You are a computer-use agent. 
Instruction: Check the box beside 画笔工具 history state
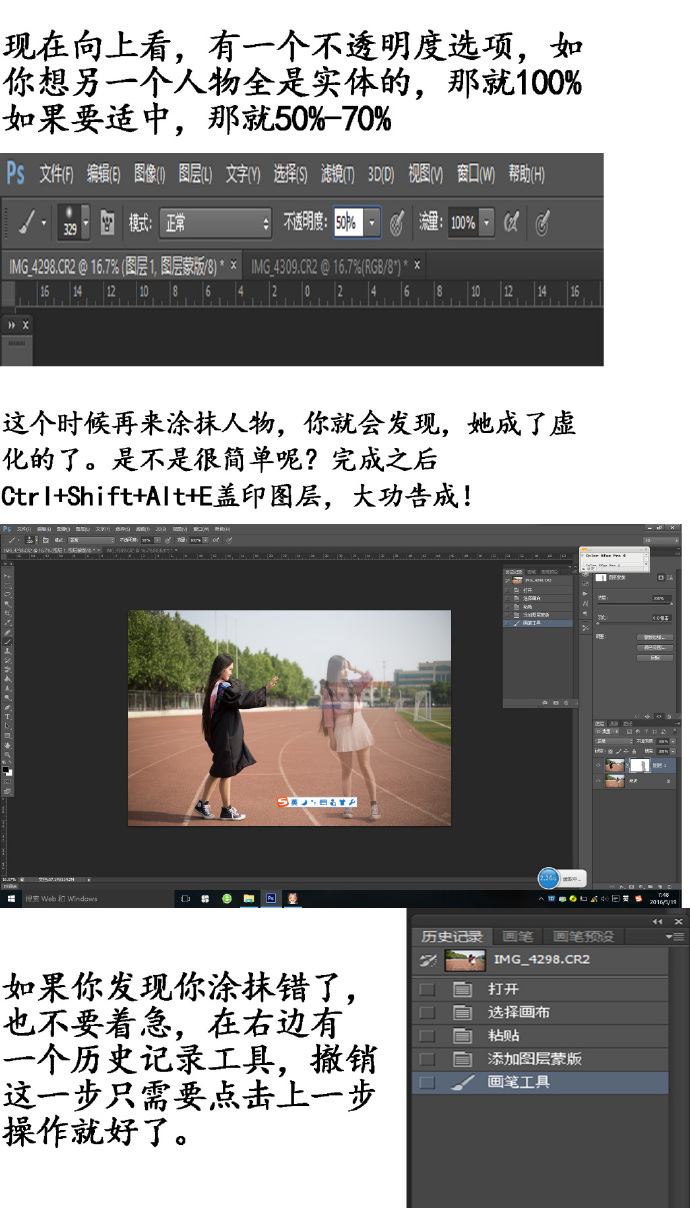coord(428,1082)
